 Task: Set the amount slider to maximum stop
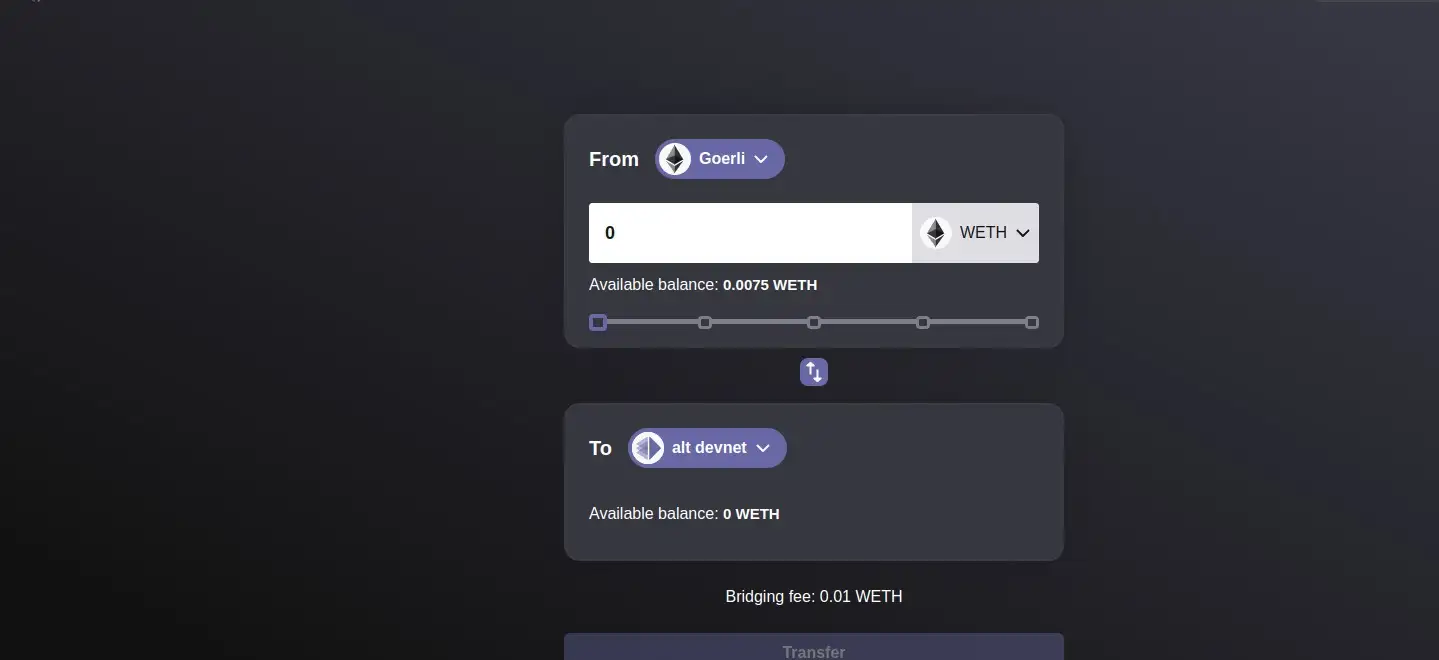[x=1032, y=322]
